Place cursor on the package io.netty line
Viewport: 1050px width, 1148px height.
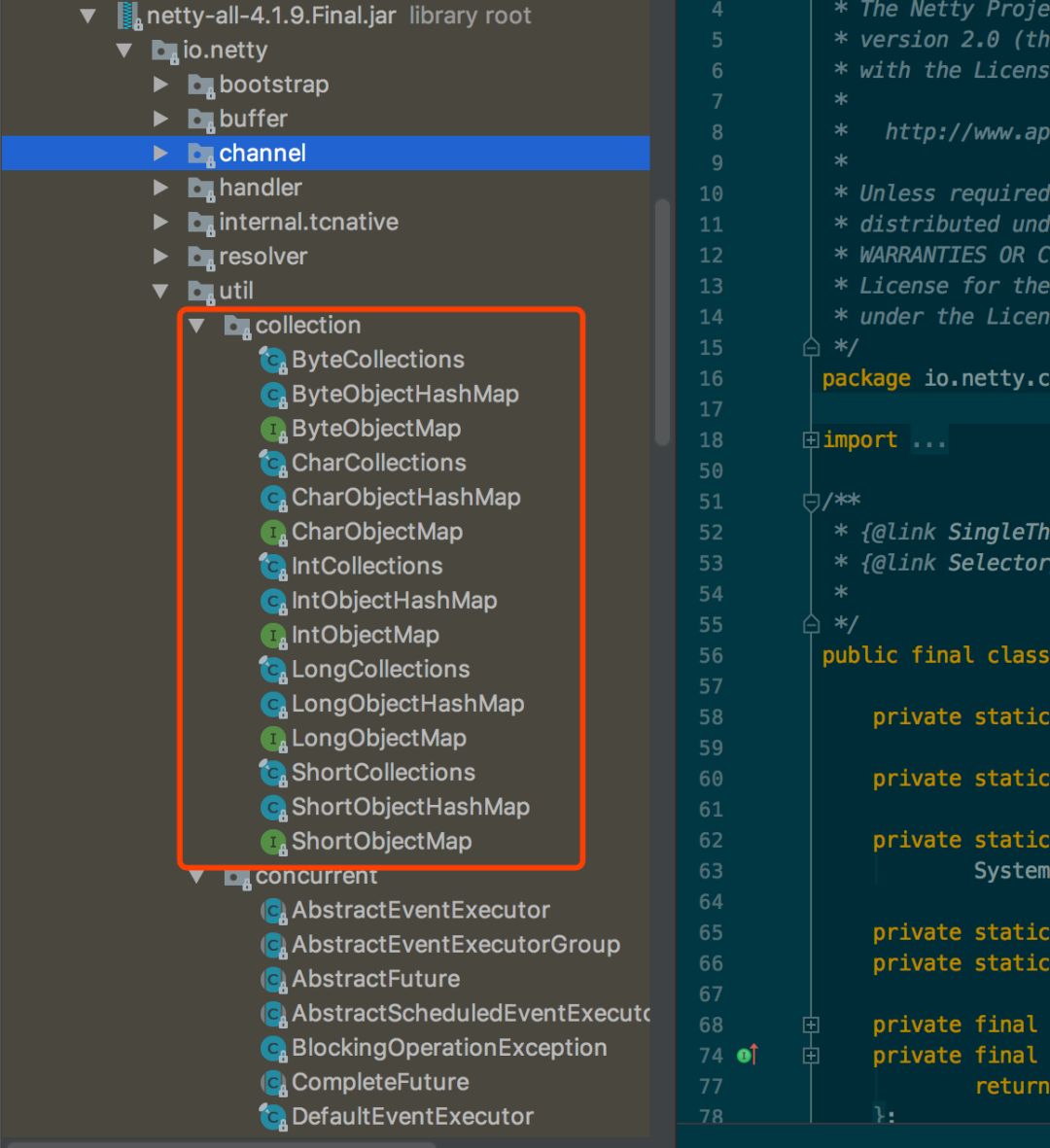[935, 378]
